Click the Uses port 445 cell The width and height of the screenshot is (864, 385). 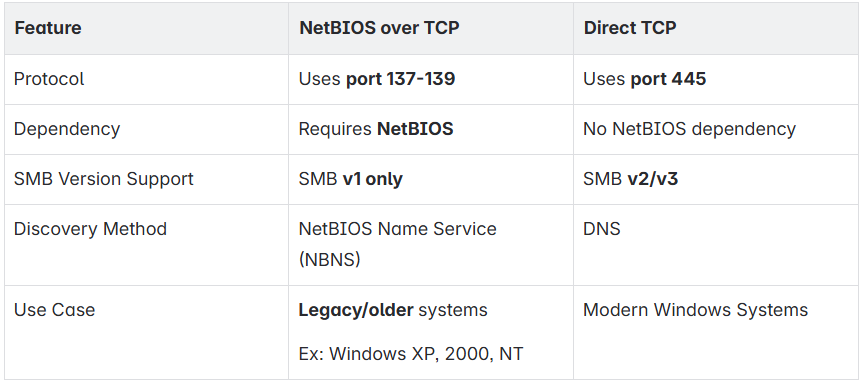(644, 79)
